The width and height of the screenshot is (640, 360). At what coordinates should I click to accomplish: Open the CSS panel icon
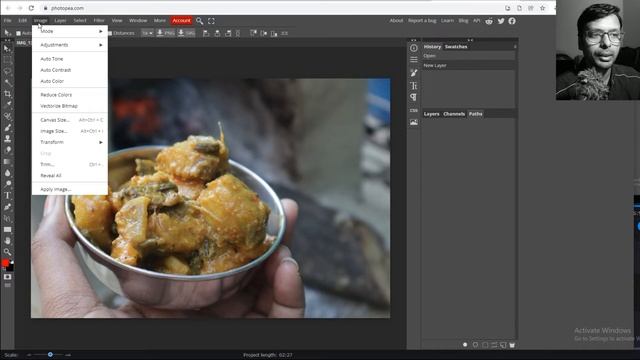pos(413,110)
